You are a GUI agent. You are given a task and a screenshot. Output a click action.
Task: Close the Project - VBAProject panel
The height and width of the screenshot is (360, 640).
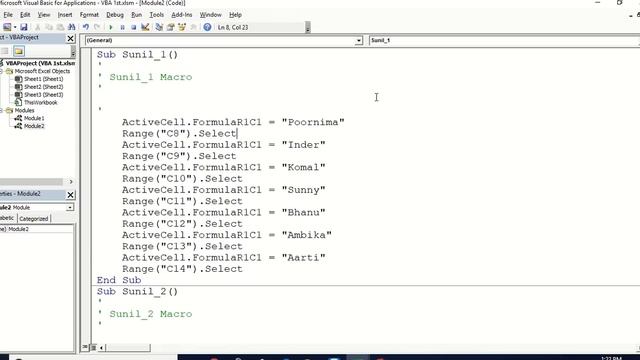click(71, 38)
